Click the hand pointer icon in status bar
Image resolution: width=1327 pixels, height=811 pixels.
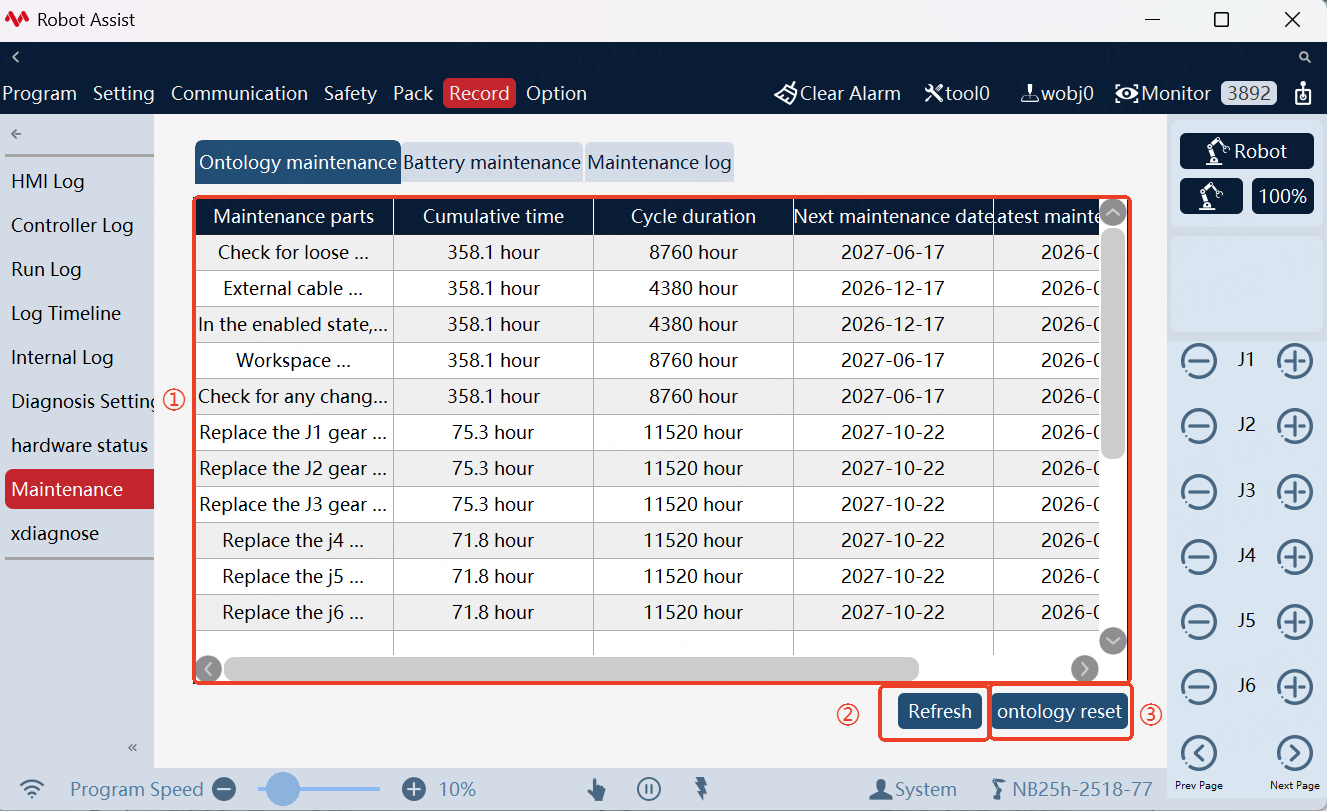[597, 790]
